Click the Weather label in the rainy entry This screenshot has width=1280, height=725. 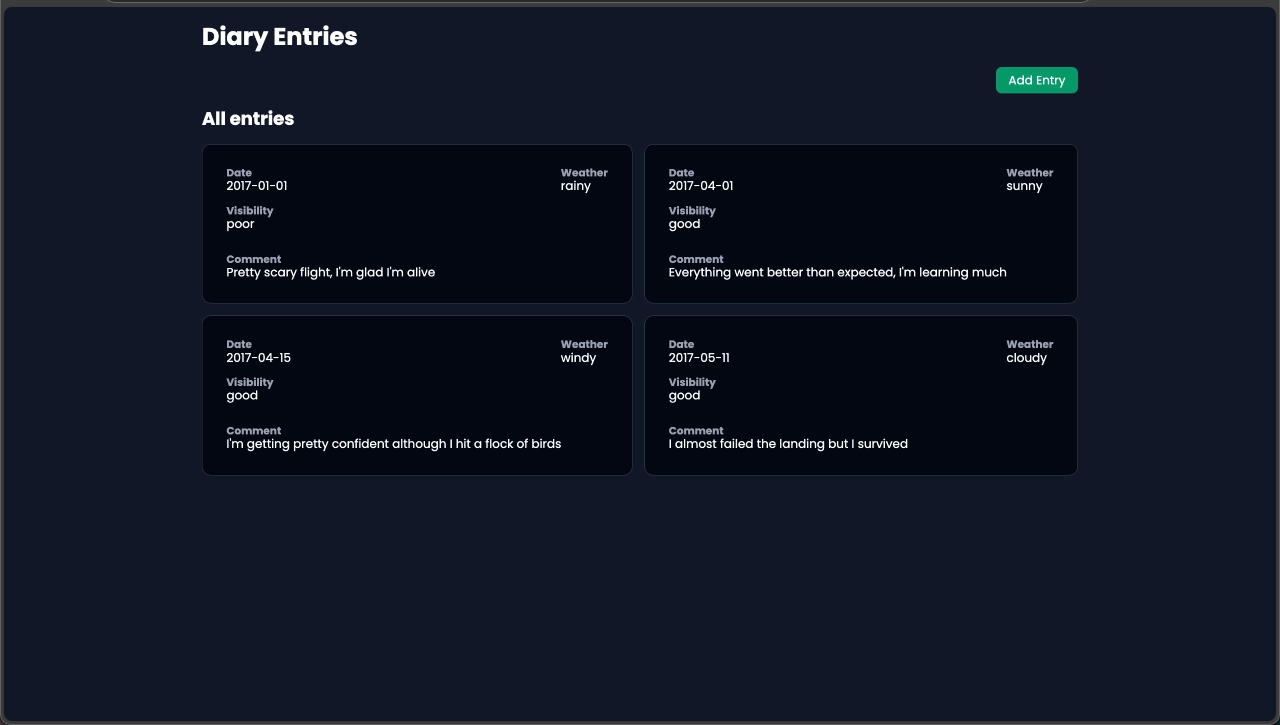coord(584,173)
